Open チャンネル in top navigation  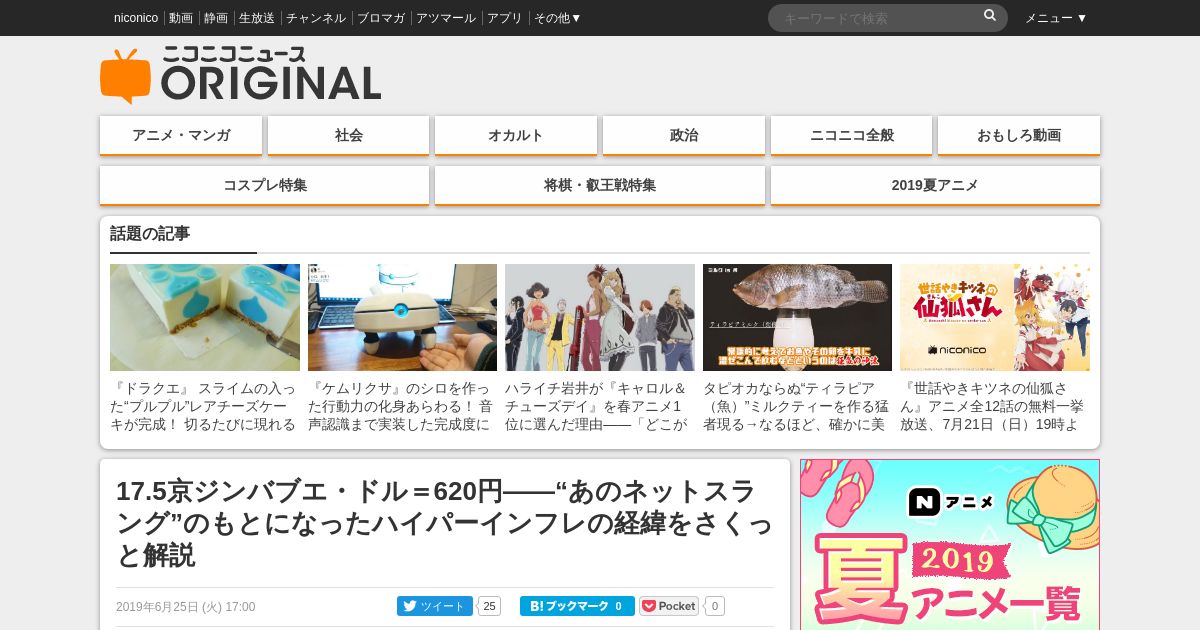pos(316,18)
